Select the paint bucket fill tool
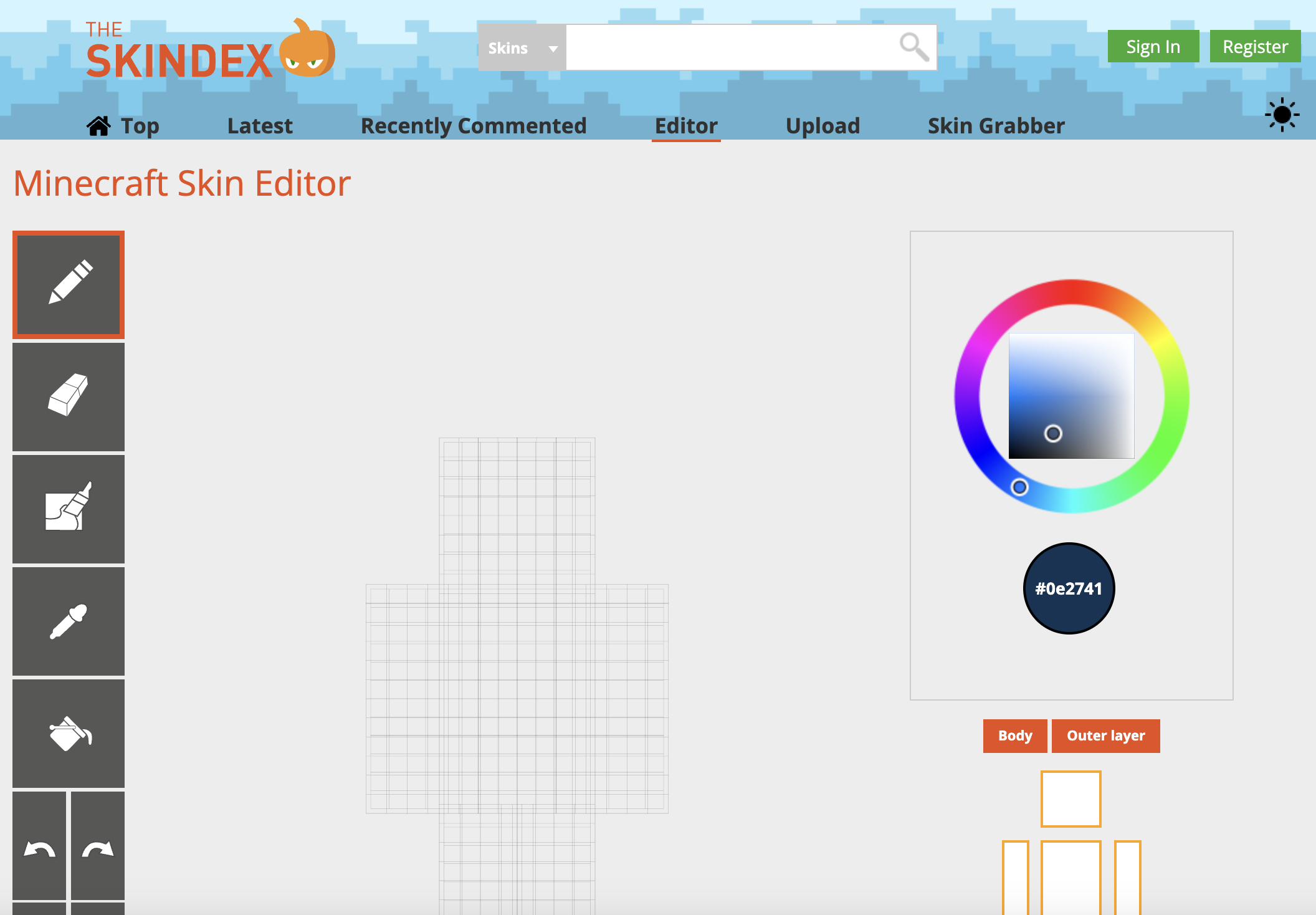The width and height of the screenshot is (1316, 915). point(69,733)
